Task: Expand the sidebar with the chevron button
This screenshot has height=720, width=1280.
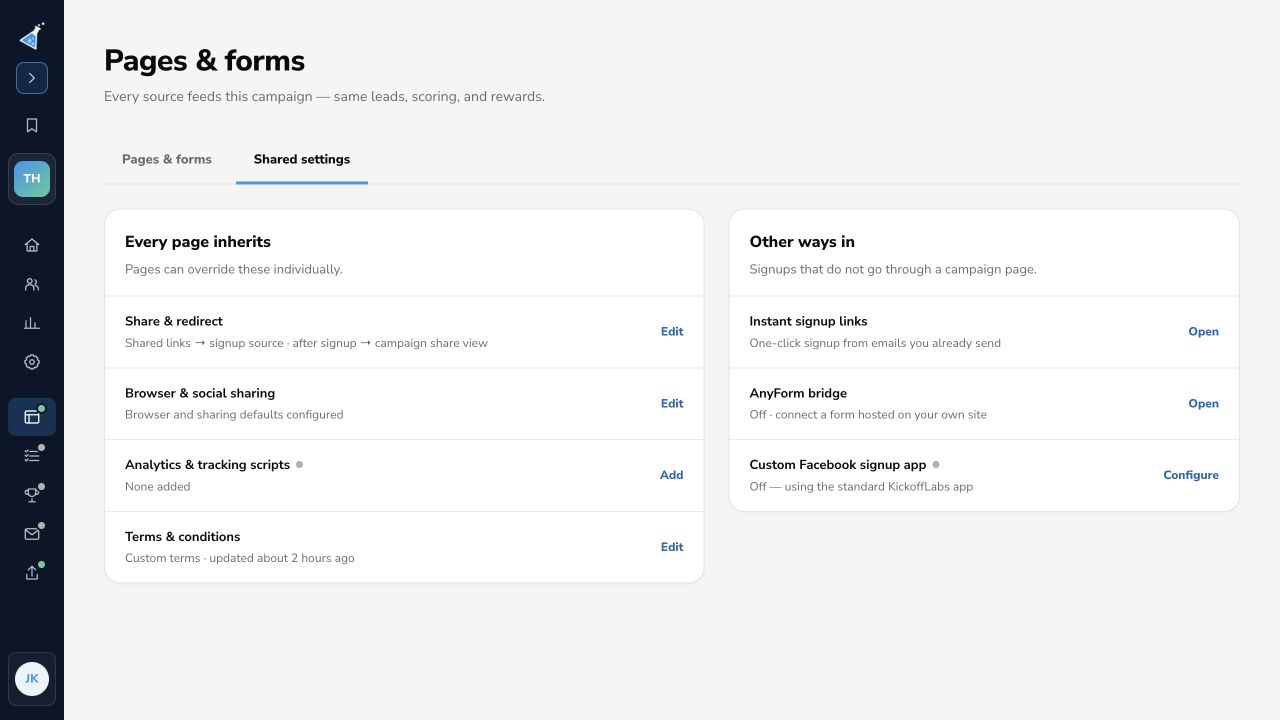Action: (x=32, y=78)
